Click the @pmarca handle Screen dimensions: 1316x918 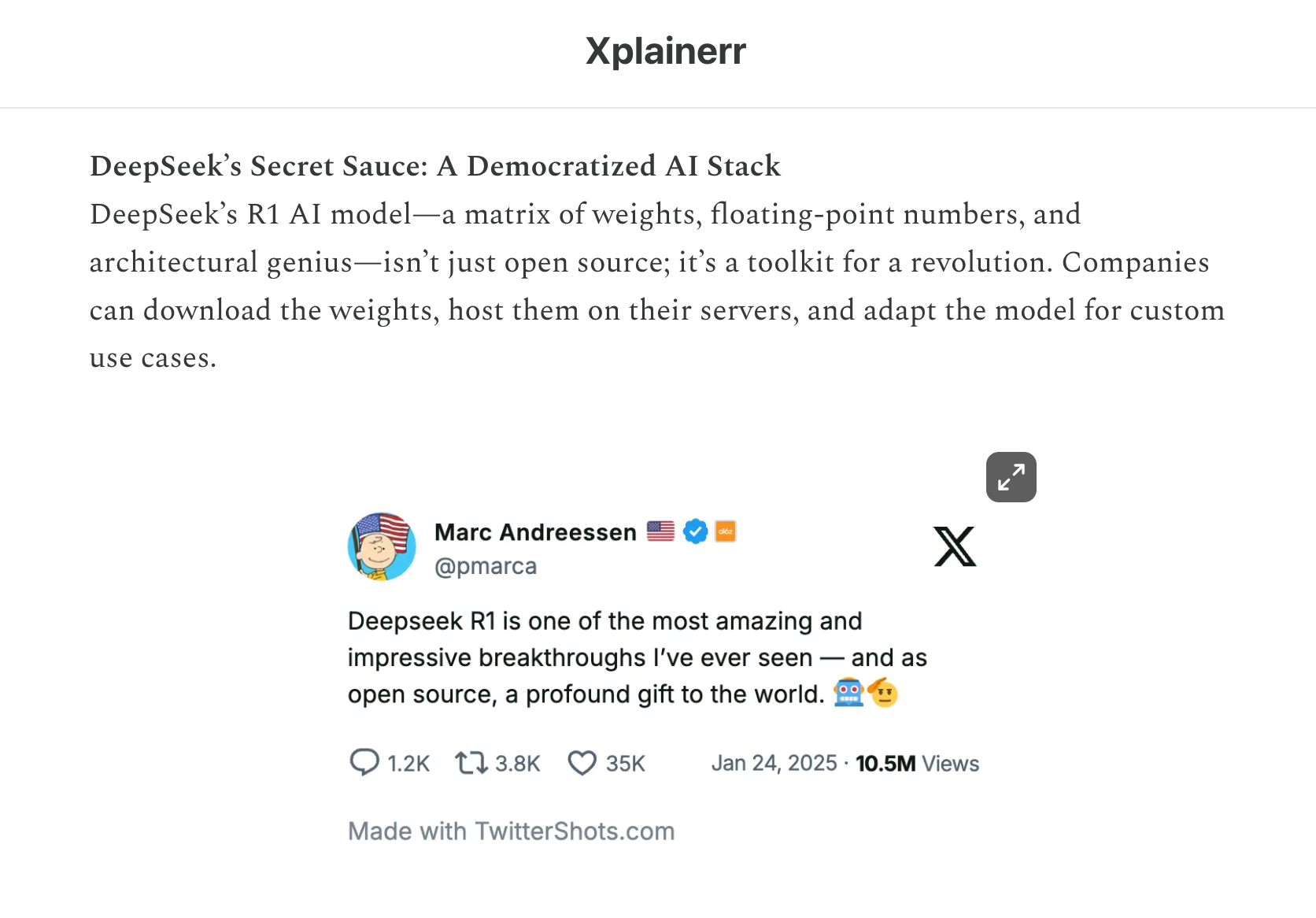click(x=486, y=566)
